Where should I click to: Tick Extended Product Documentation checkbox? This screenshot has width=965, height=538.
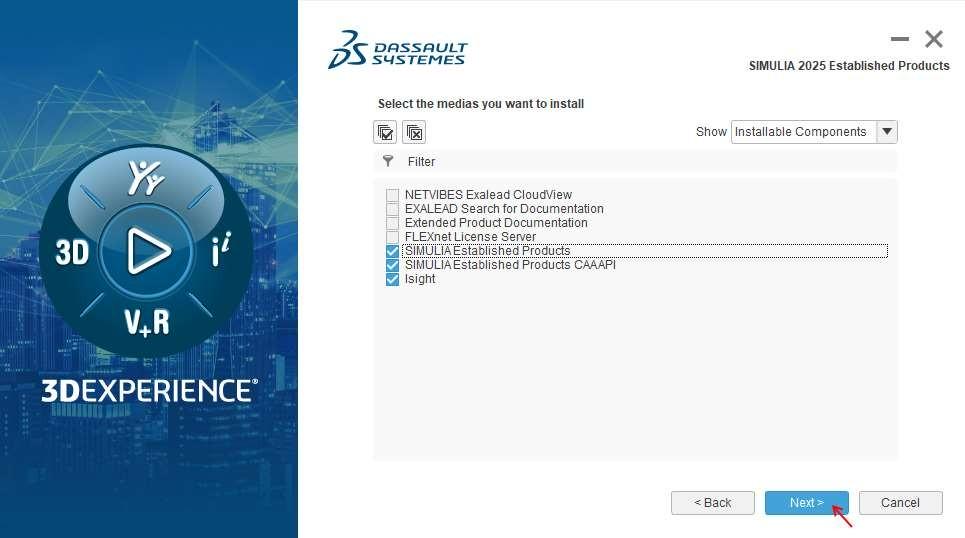(392, 223)
